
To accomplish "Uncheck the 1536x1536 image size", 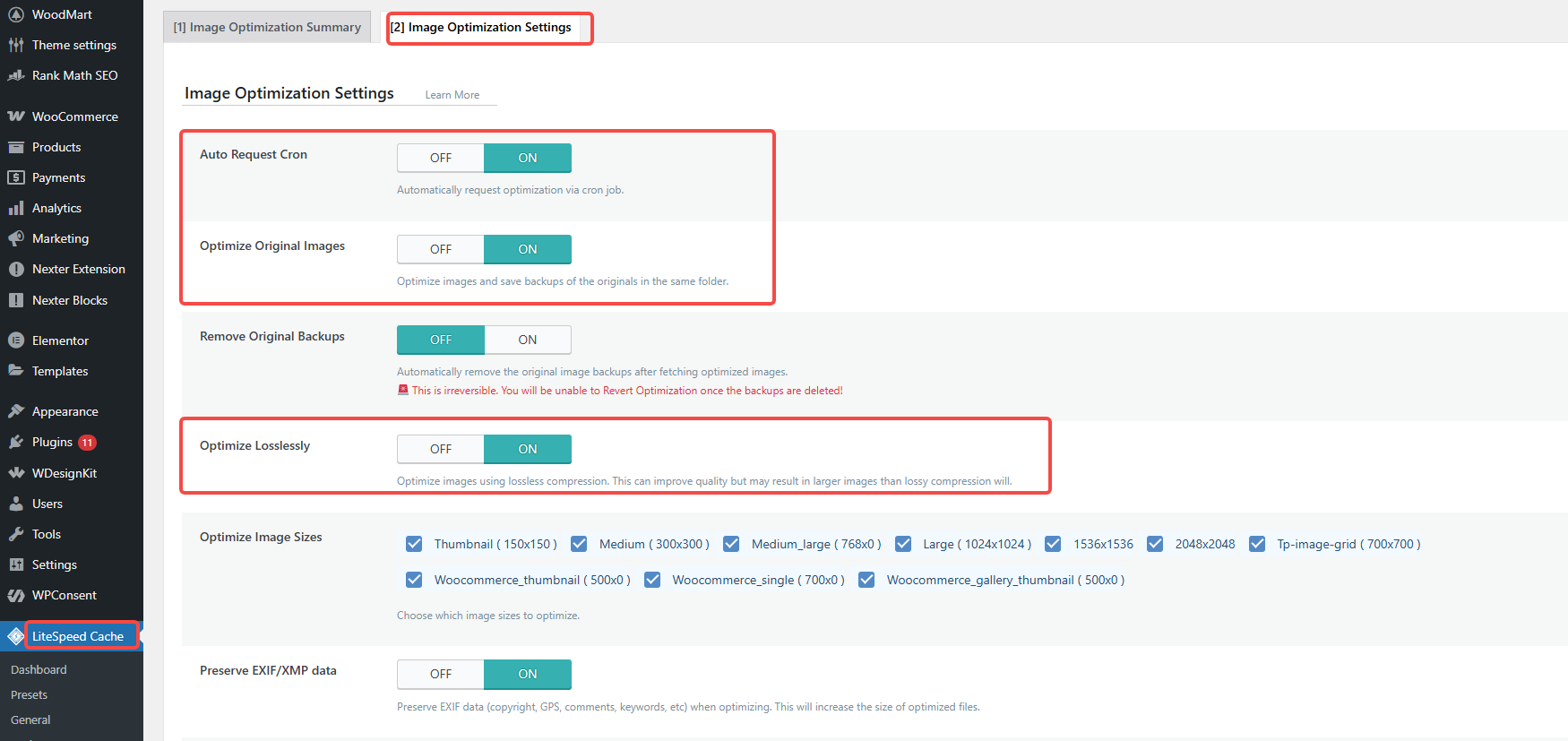I will pyautogui.click(x=1053, y=544).
